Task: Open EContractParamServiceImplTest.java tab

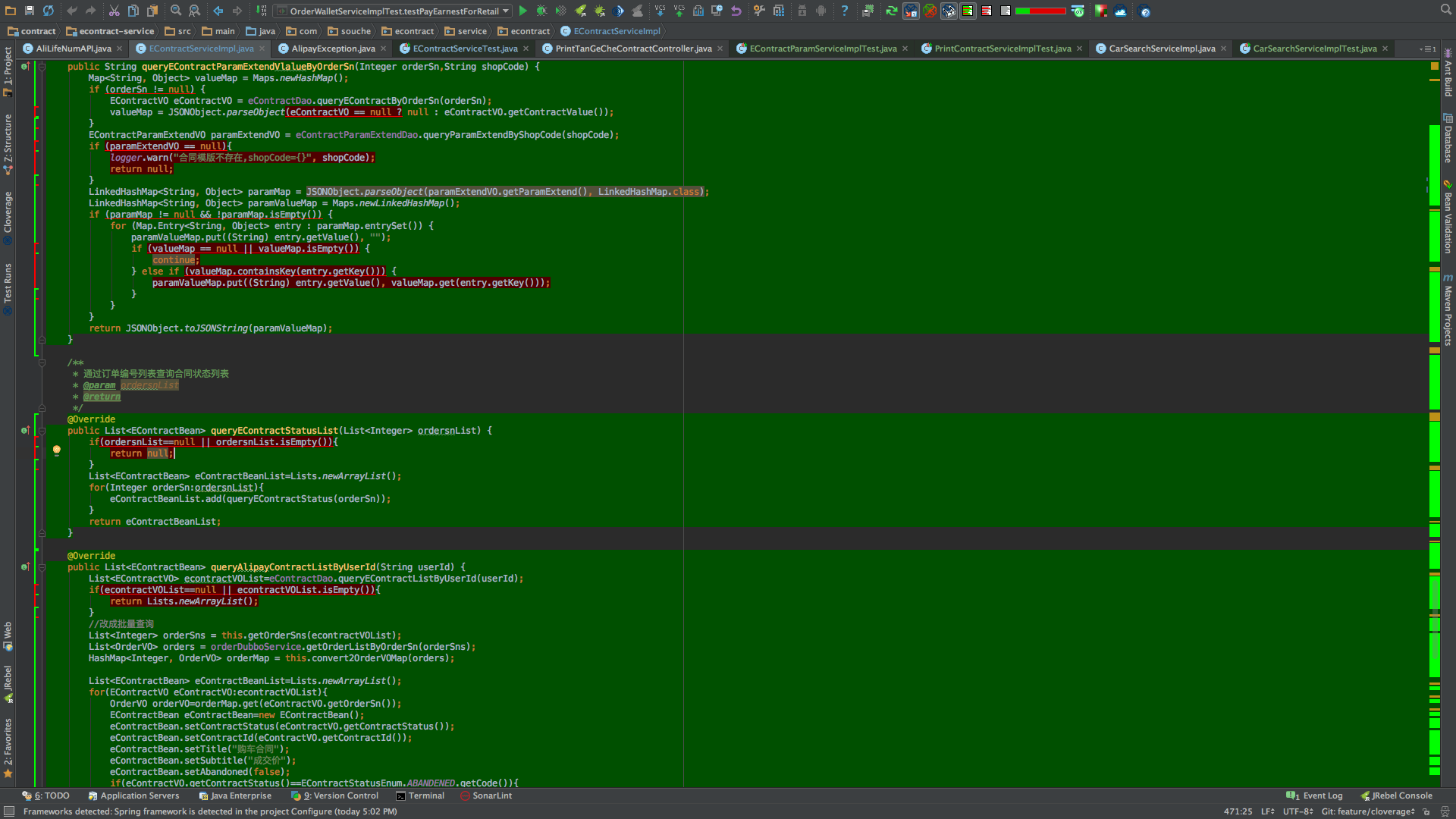Action: click(823, 49)
